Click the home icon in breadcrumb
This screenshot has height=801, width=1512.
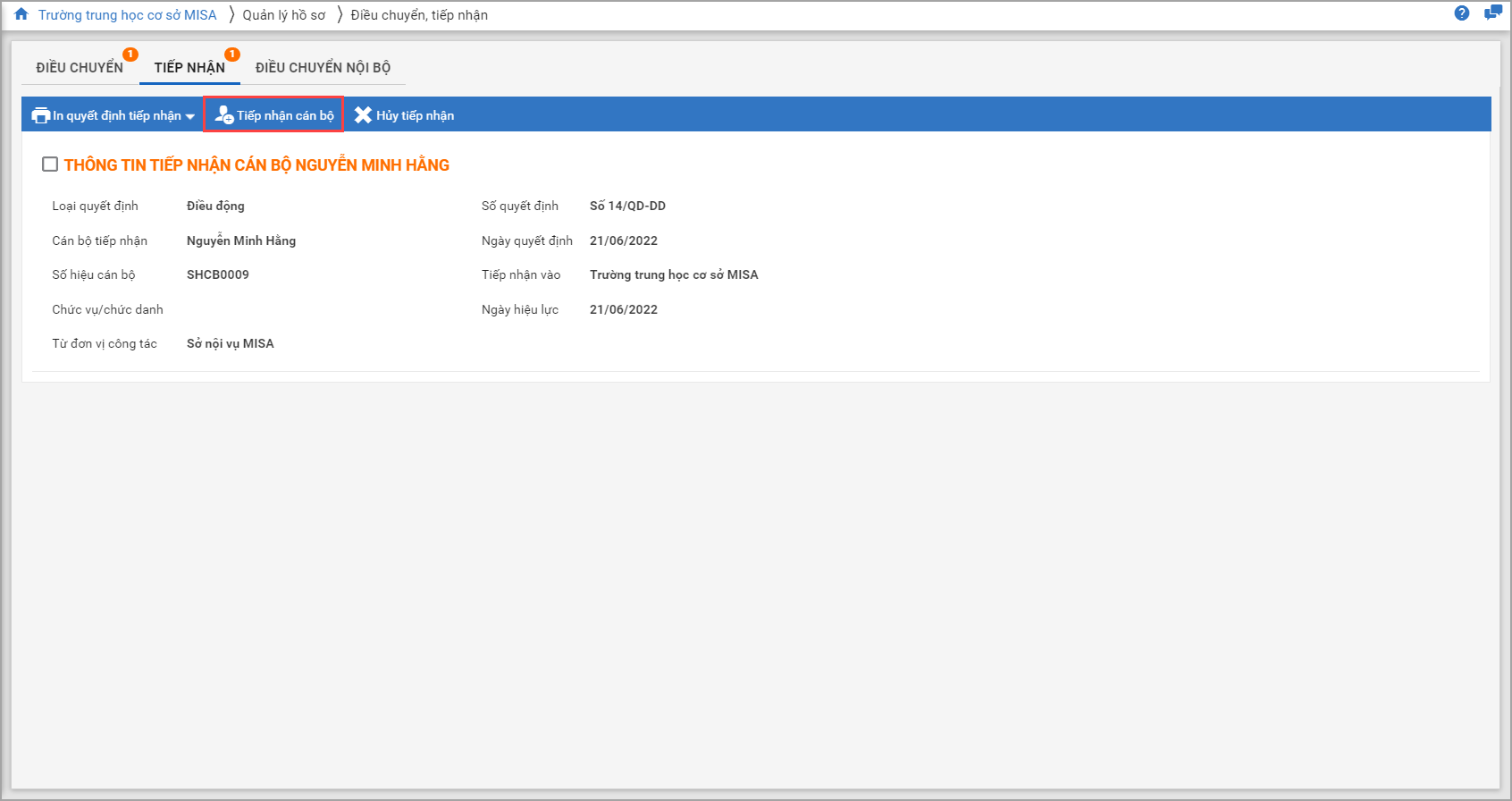[x=21, y=14]
